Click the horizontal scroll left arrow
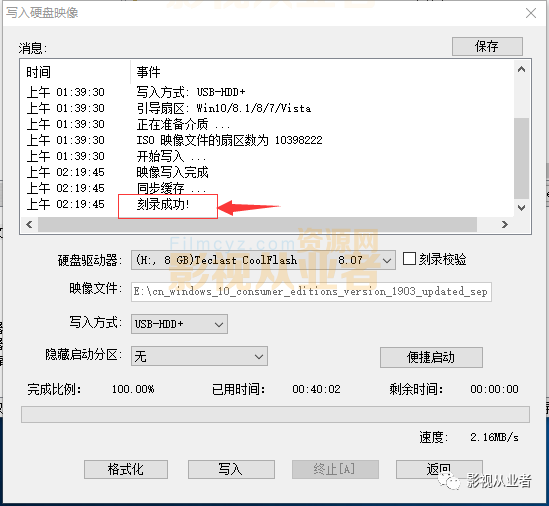549x506 pixels. [29, 224]
